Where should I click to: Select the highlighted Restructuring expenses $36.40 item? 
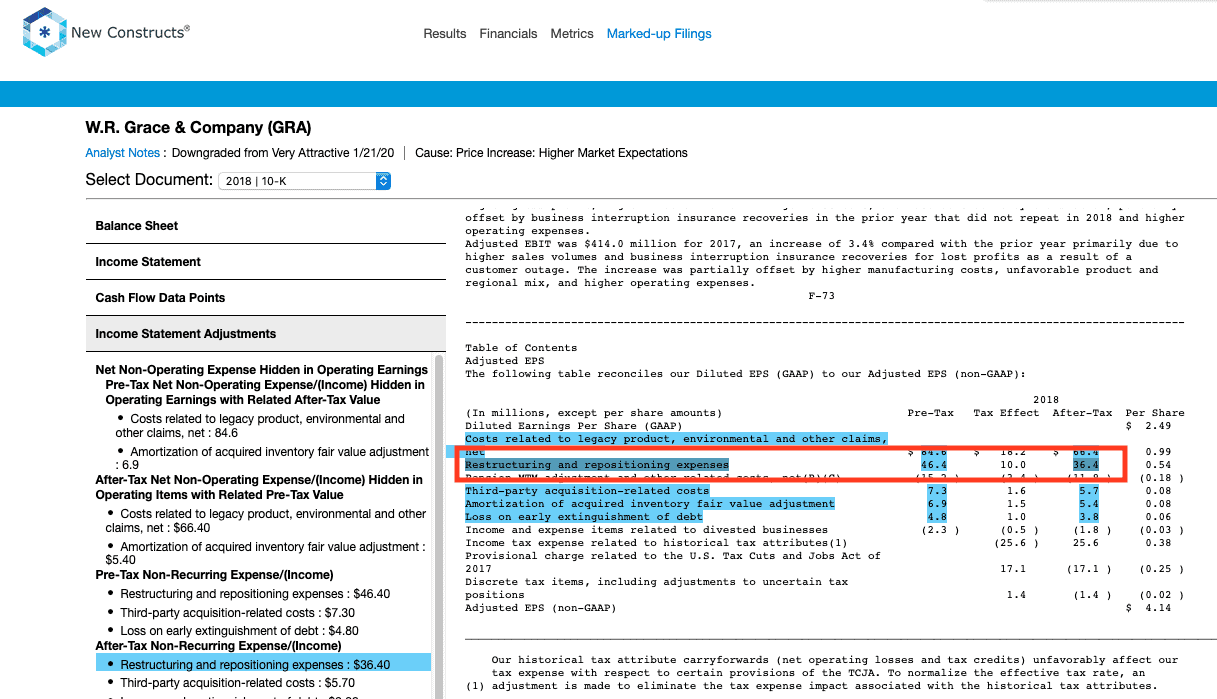[263, 664]
